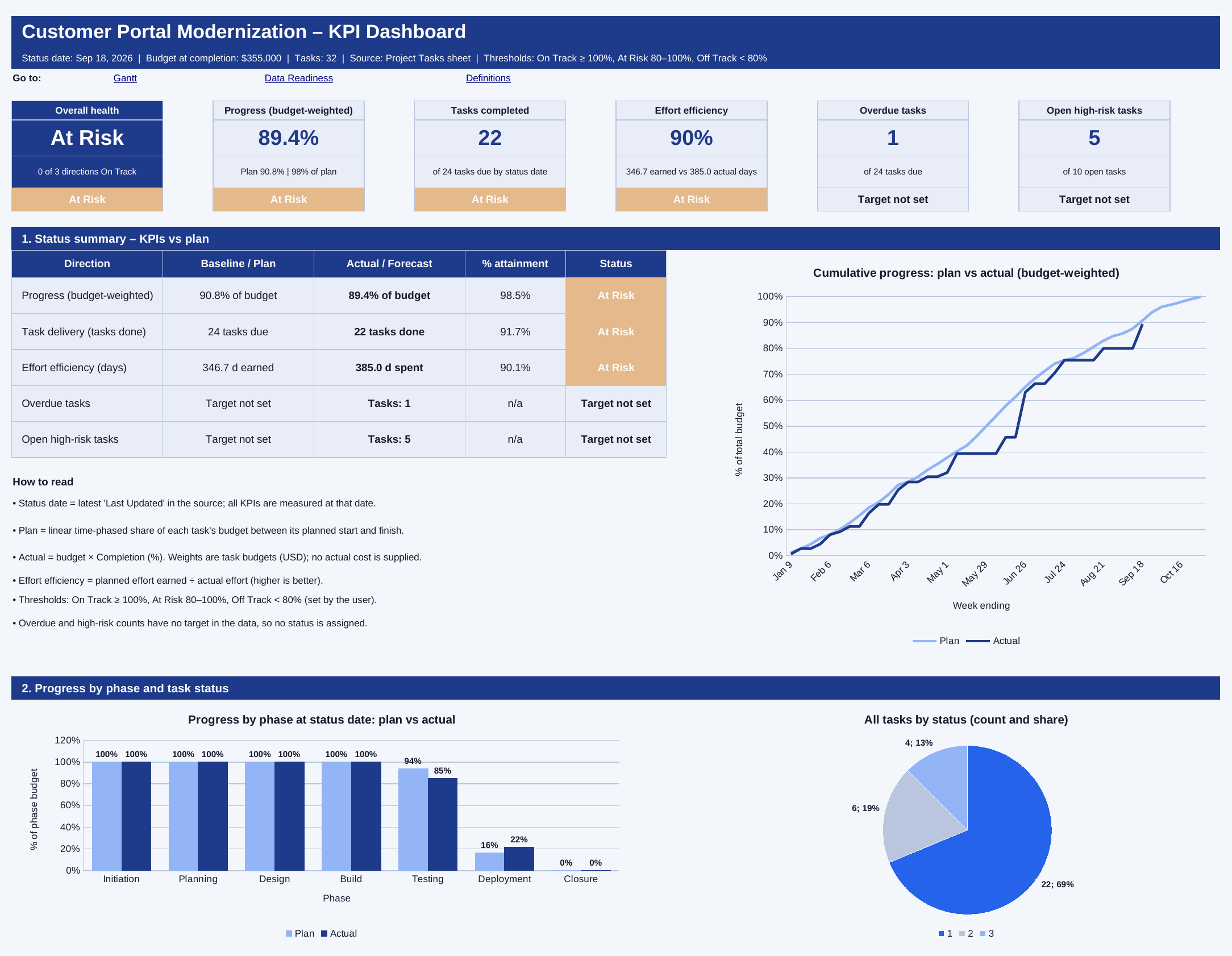
Task: Select the Testing Plan bar labeled 94%
Action: click(x=413, y=820)
